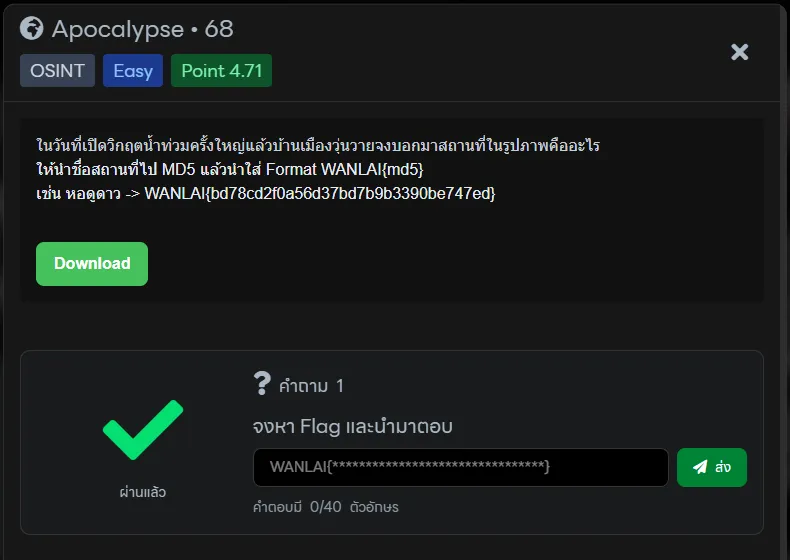Click the example WANLAI{bd78cd2f...} hash text

coord(320,193)
